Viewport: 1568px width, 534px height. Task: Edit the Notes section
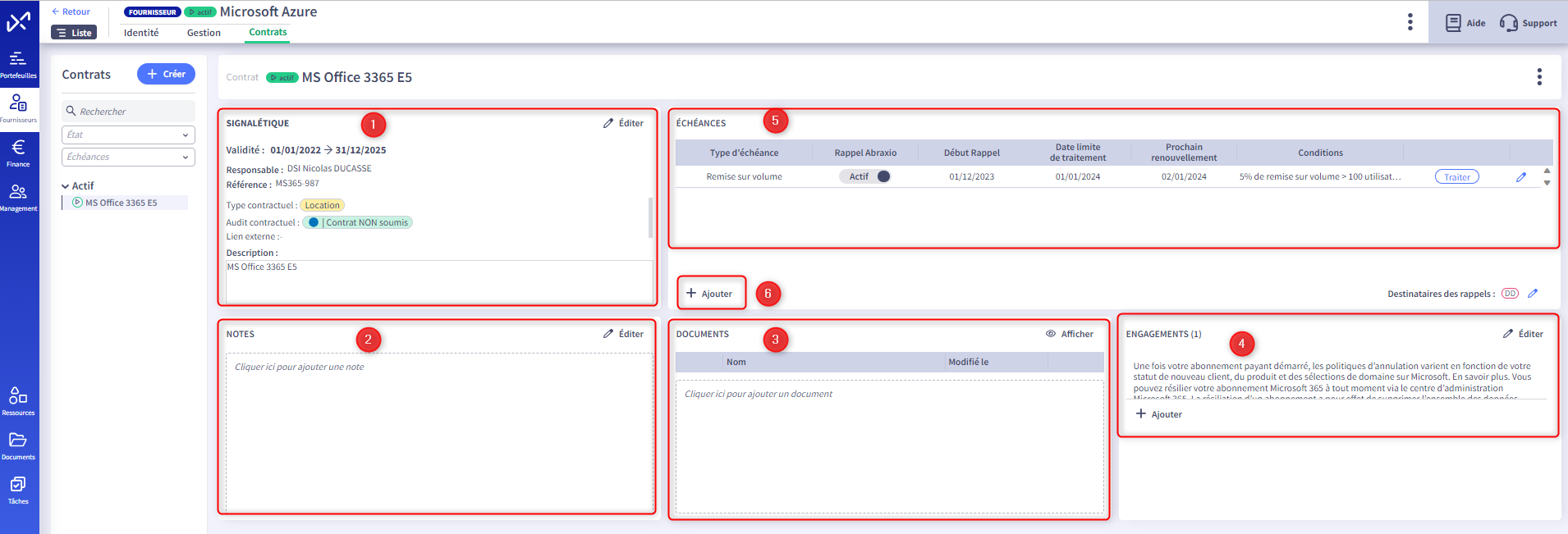pos(623,334)
